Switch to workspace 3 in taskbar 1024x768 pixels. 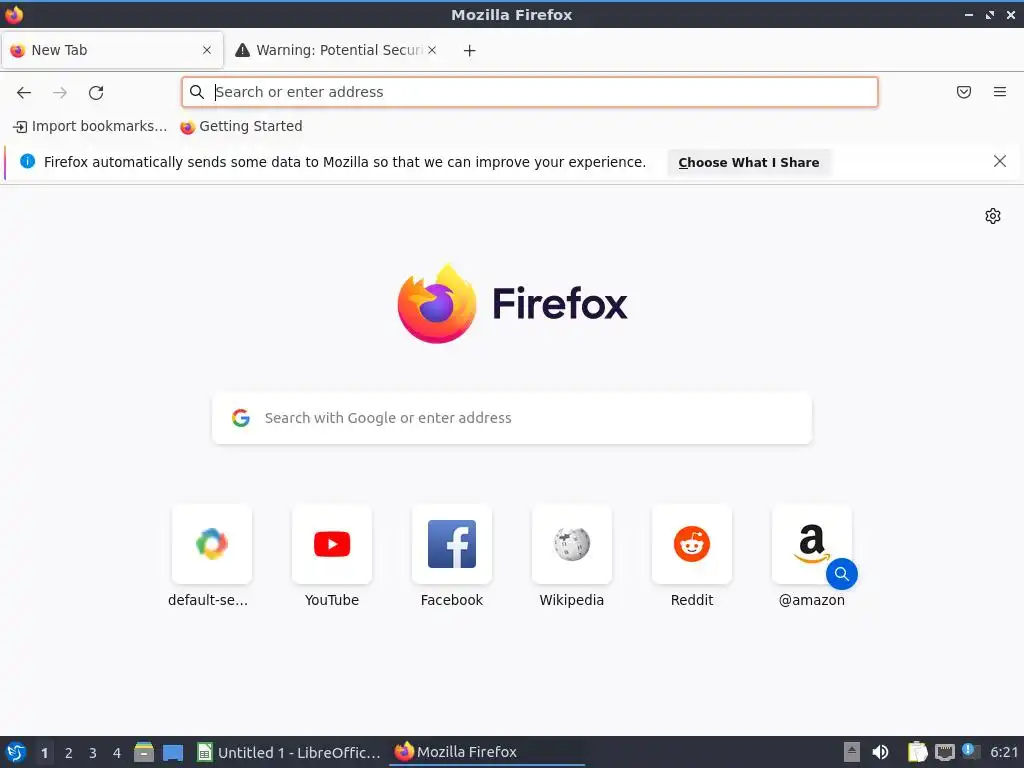(x=93, y=753)
